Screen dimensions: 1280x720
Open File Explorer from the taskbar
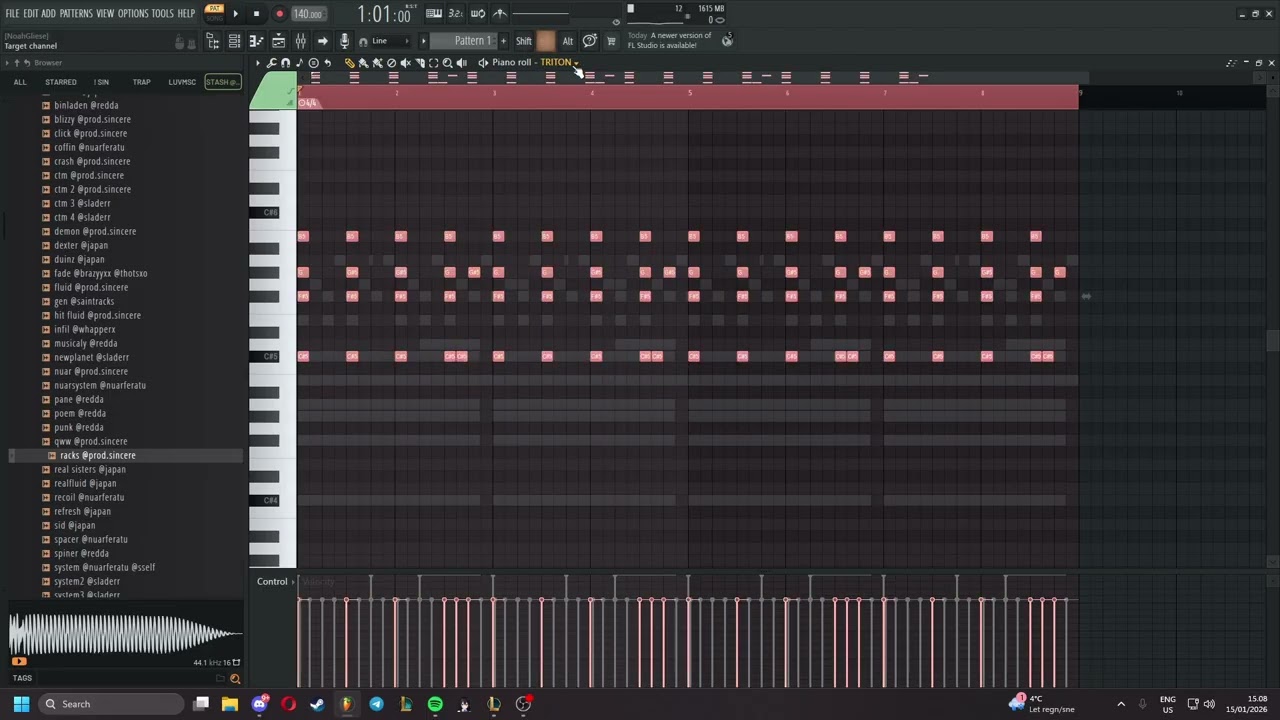point(229,704)
